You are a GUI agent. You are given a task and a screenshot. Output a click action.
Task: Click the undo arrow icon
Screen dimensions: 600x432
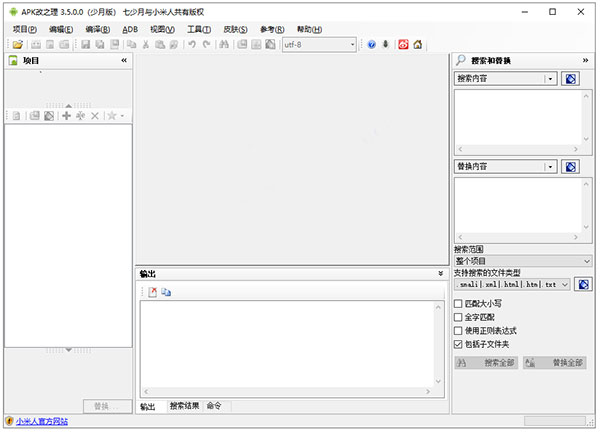pyautogui.click(x=192, y=44)
